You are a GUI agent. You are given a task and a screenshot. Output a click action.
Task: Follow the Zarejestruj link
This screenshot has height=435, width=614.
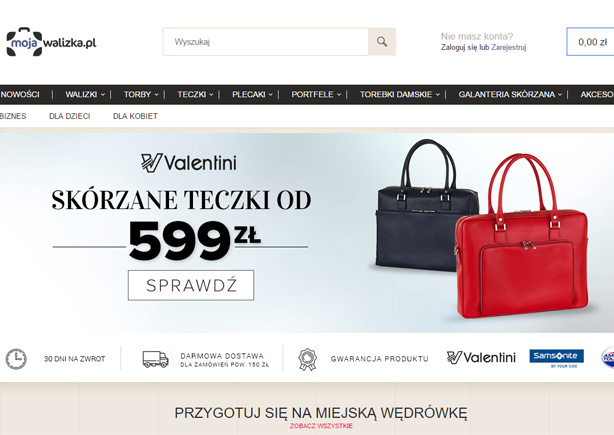508,47
